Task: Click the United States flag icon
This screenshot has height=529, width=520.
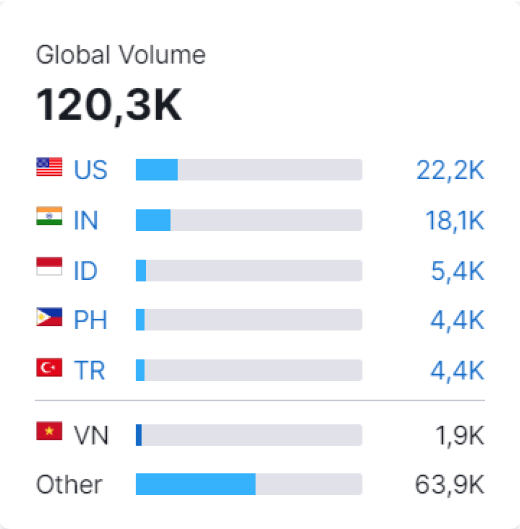Action: click(49, 167)
